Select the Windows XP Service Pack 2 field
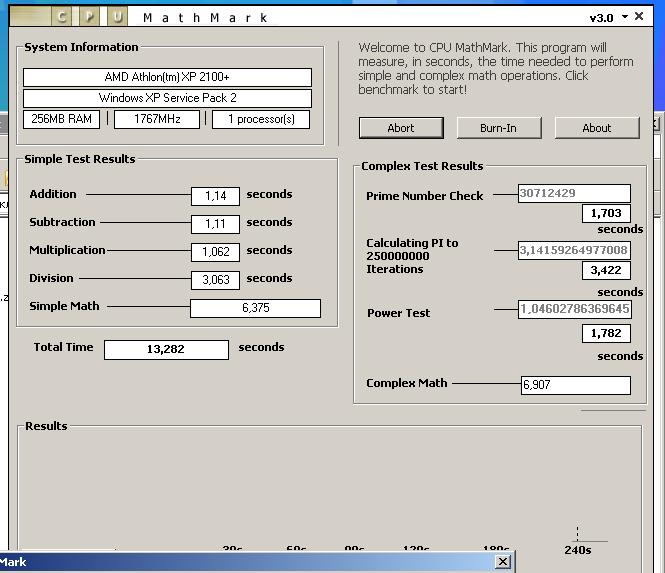The width and height of the screenshot is (665, 573). click(167, 98)
